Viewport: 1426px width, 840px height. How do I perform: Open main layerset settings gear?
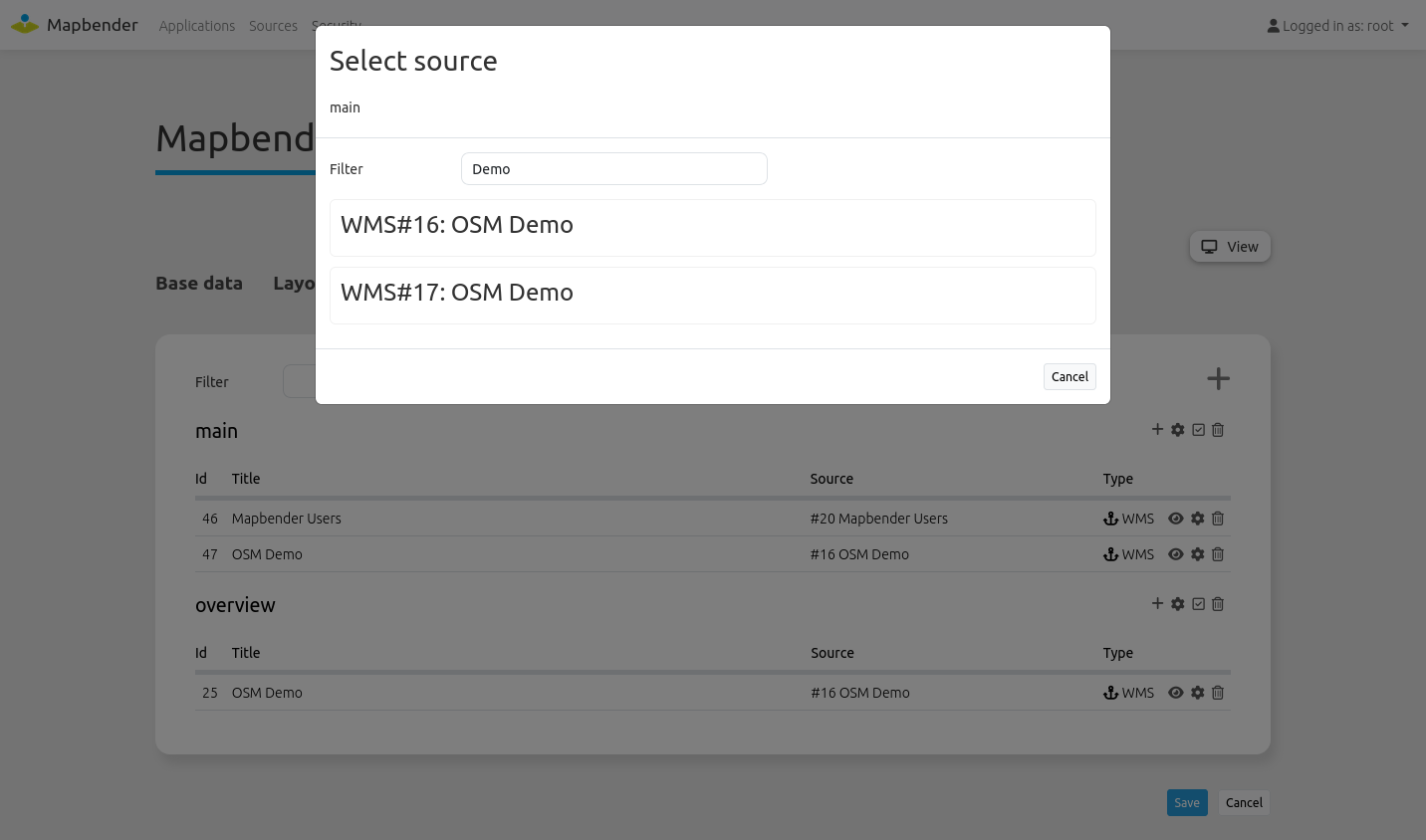[x=1178, y=430]
